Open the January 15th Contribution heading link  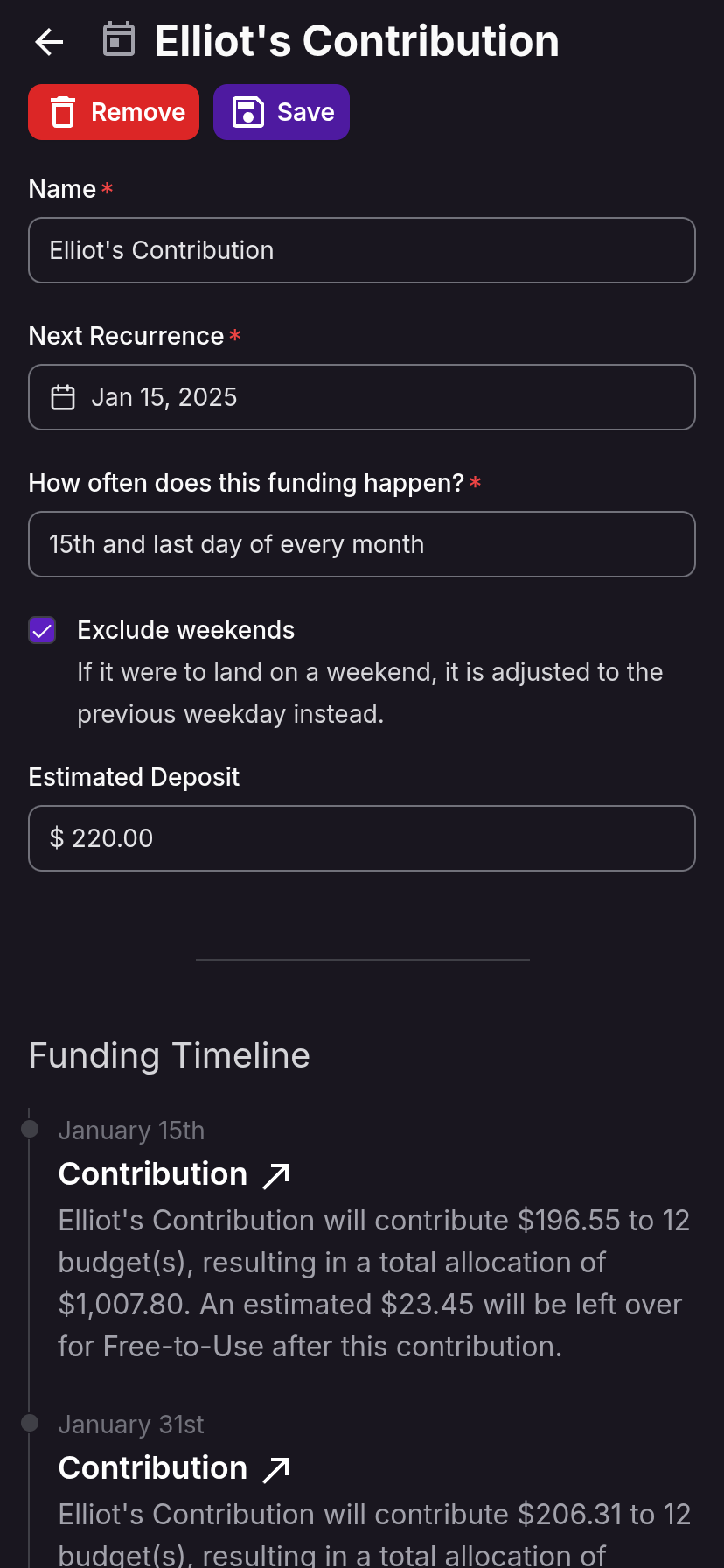(153, 1174)
